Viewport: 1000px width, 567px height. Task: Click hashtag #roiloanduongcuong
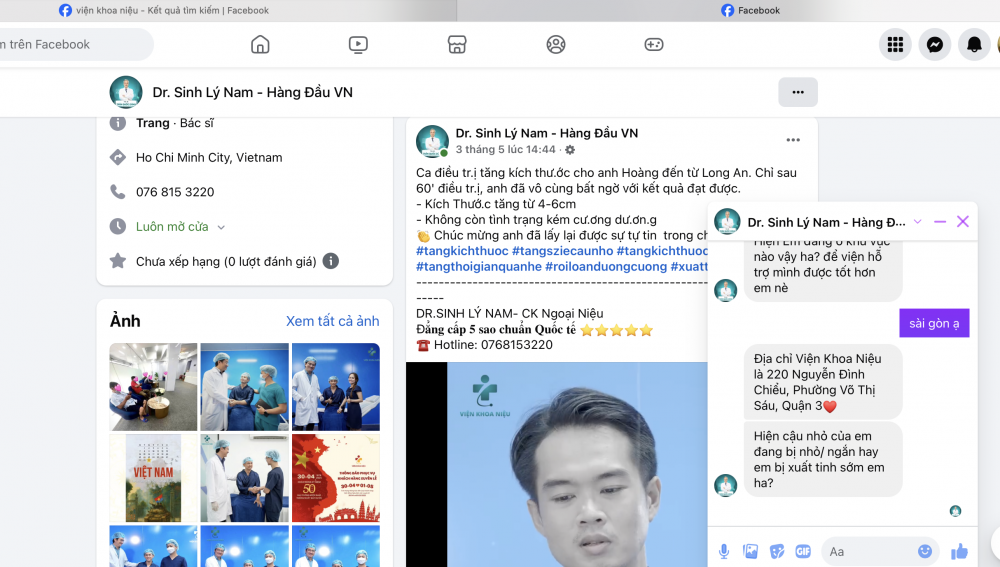pyautogui.click(x=606, y=267)
